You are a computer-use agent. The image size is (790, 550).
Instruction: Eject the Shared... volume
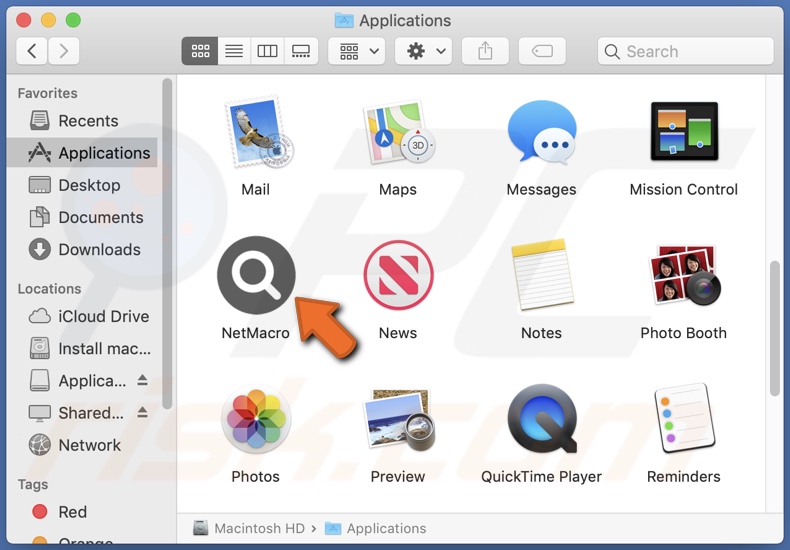pyautogui.click(x=143, y=412)
